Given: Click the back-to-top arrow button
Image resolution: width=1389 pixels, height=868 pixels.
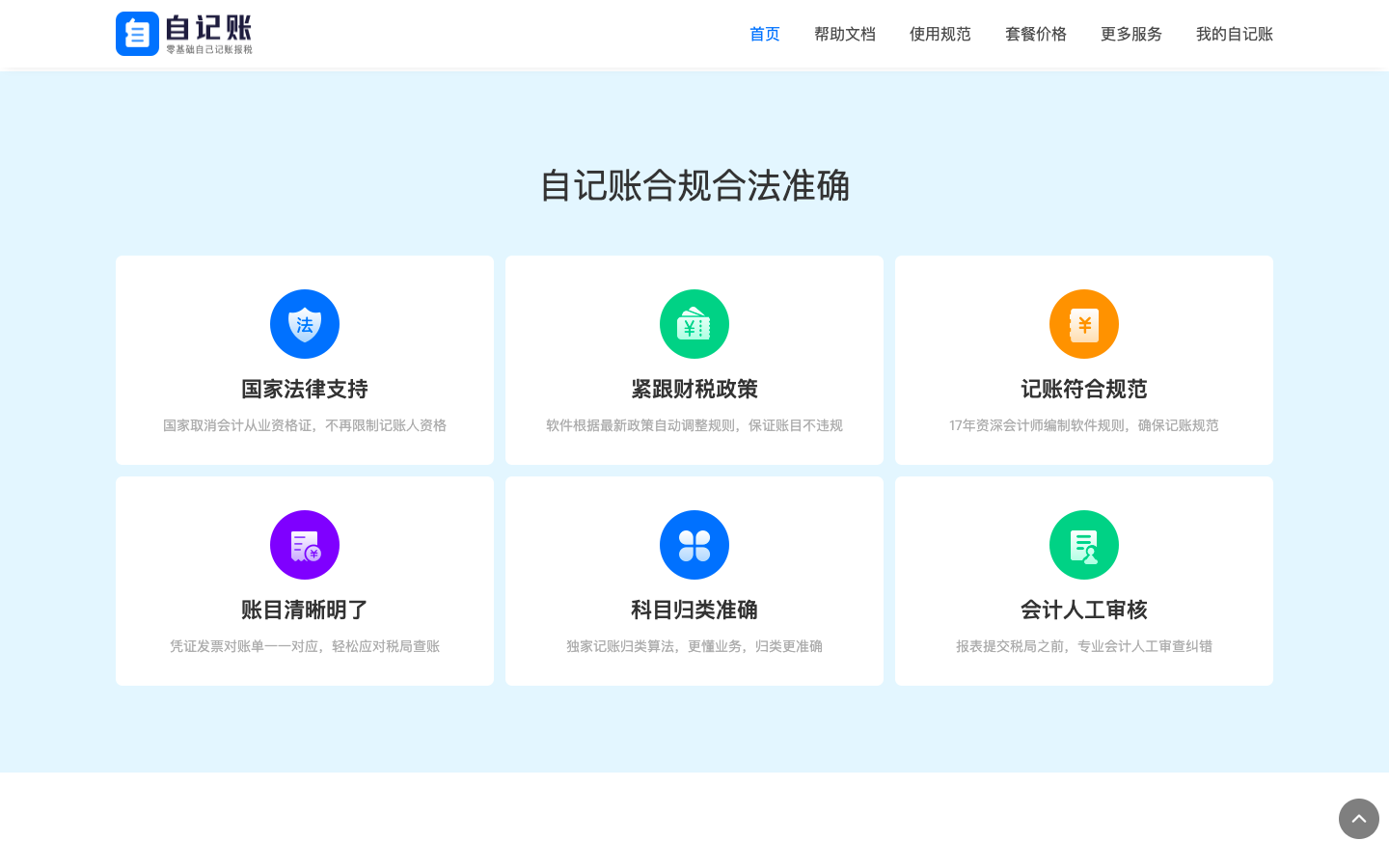Looking at the screenshot, I should coord(1359,819).
